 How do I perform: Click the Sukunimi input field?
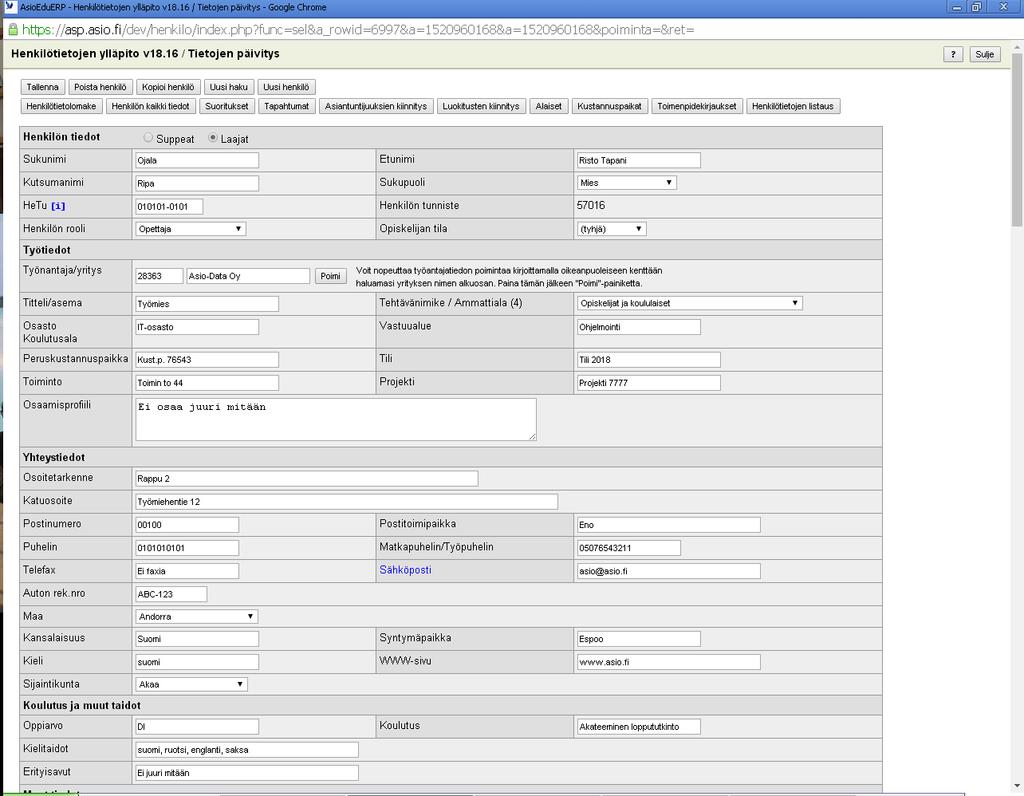[197, 160]
